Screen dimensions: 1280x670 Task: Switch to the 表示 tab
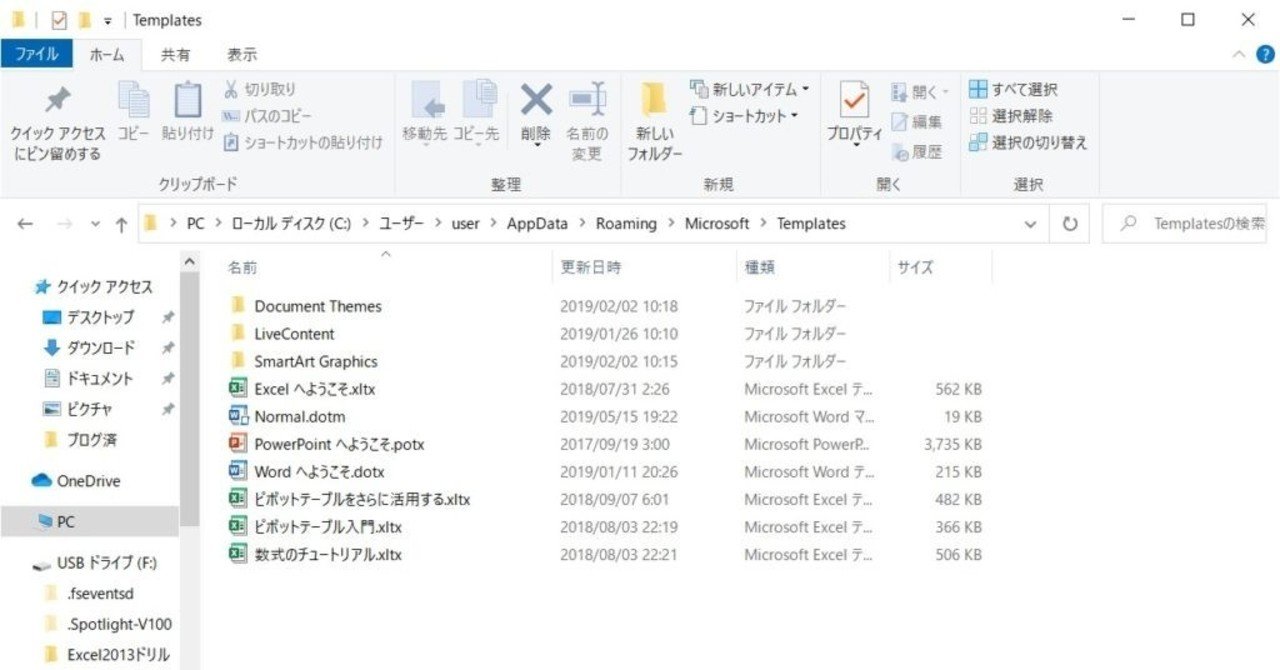(241, 55)
